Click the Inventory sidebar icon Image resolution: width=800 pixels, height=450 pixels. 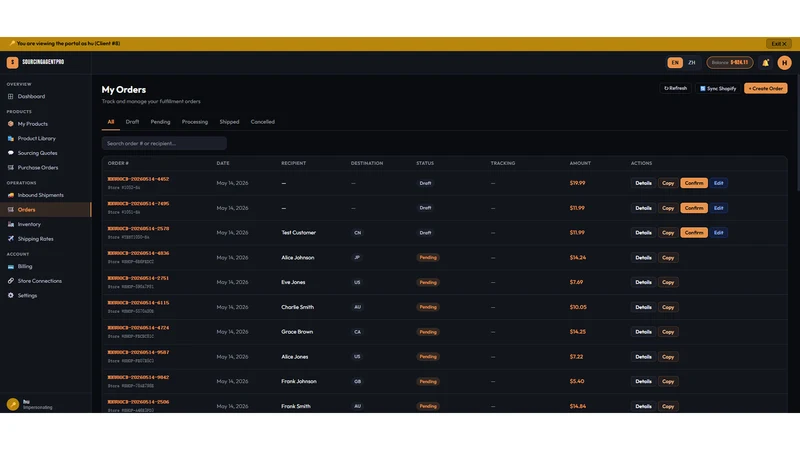coord(10,224)
